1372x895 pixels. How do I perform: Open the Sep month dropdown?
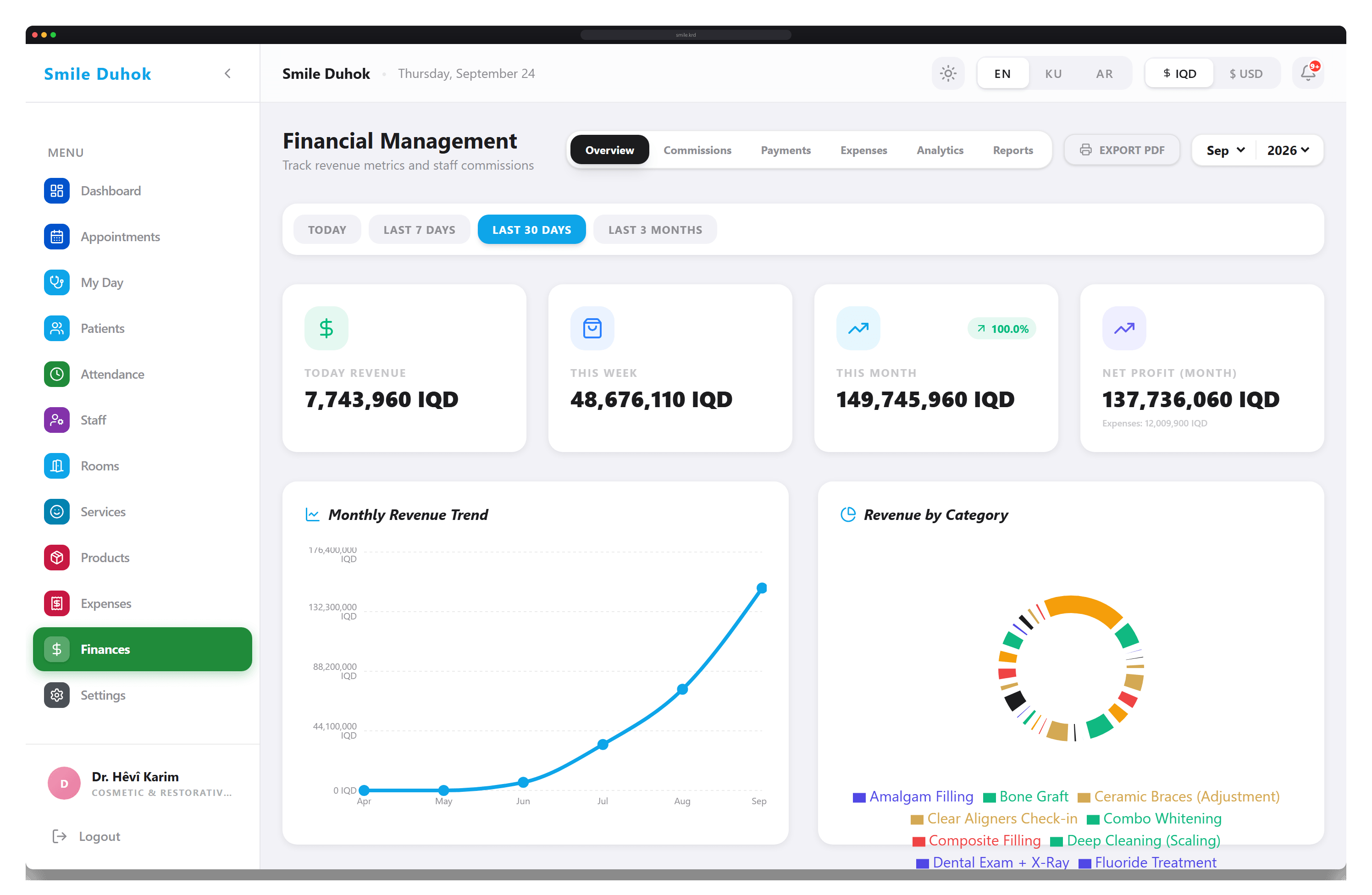click(1225, 150)
